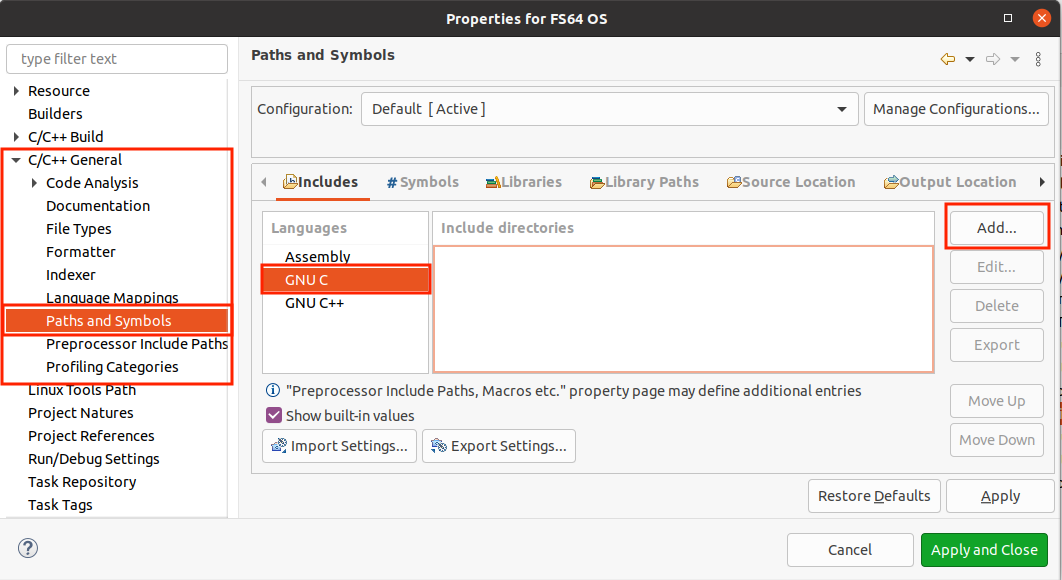Click the forward navigation arrow icon
Viewport: 1062px width, 580px height.
[993, 60]
